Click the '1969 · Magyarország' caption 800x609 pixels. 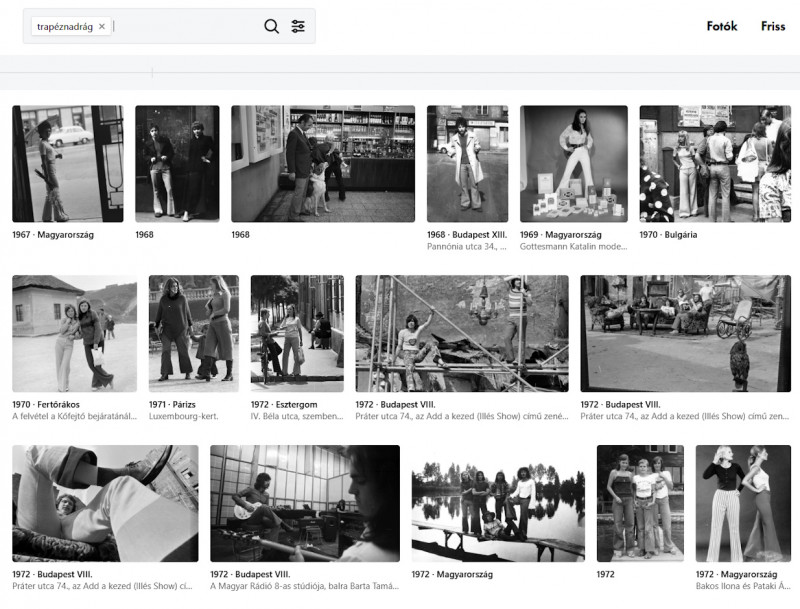pos(561,235)
